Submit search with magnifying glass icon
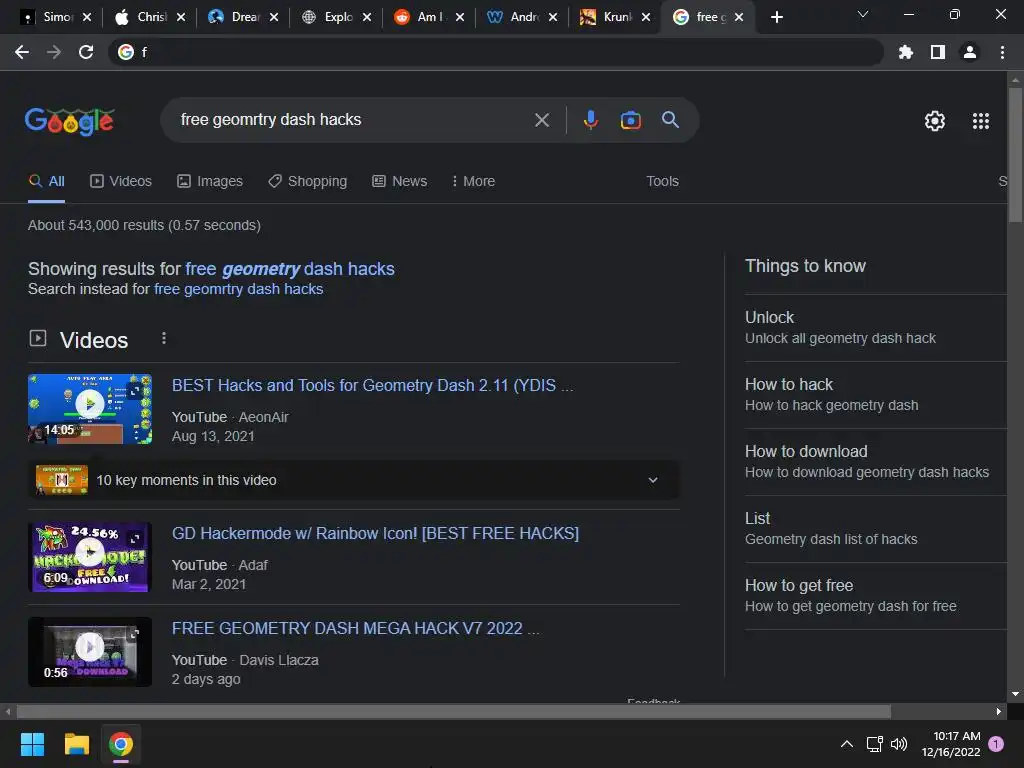1024x768 pixels. pos(671,120)
